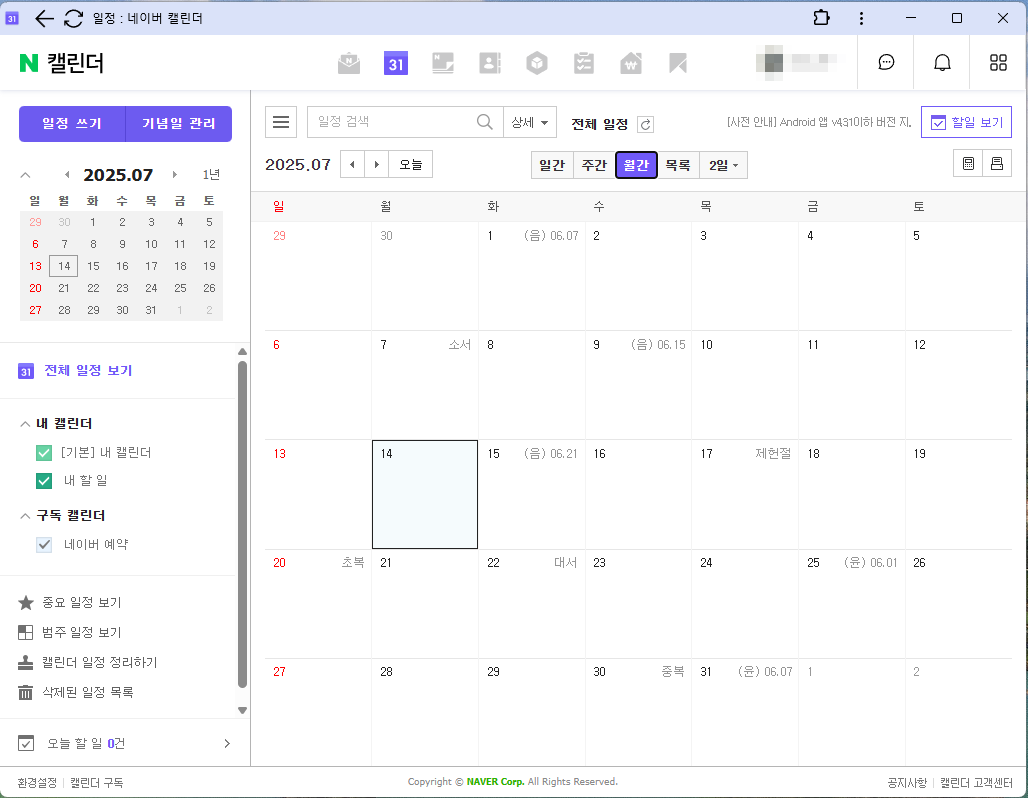Toggle the 내 할 일 checkbox
This screenshot has height=798, width=1028.
pos(43,481)
